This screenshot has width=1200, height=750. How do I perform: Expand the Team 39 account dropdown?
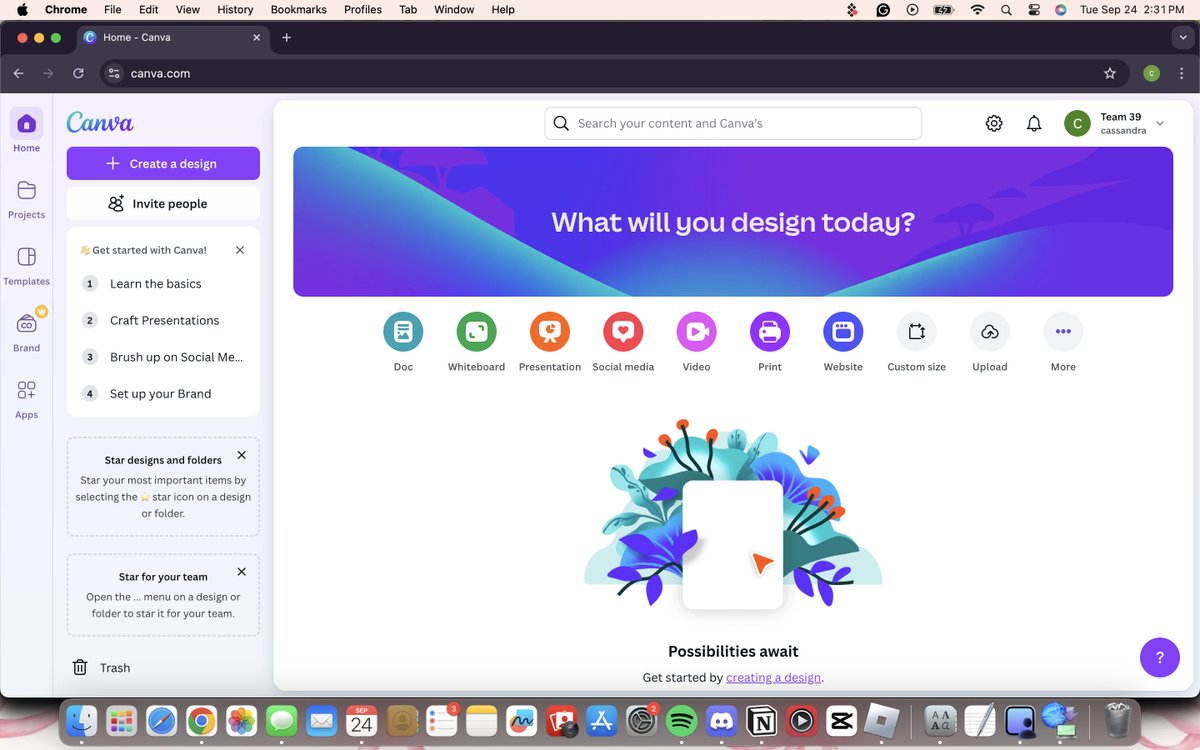pyautogui.click(x=1160, y=123)
